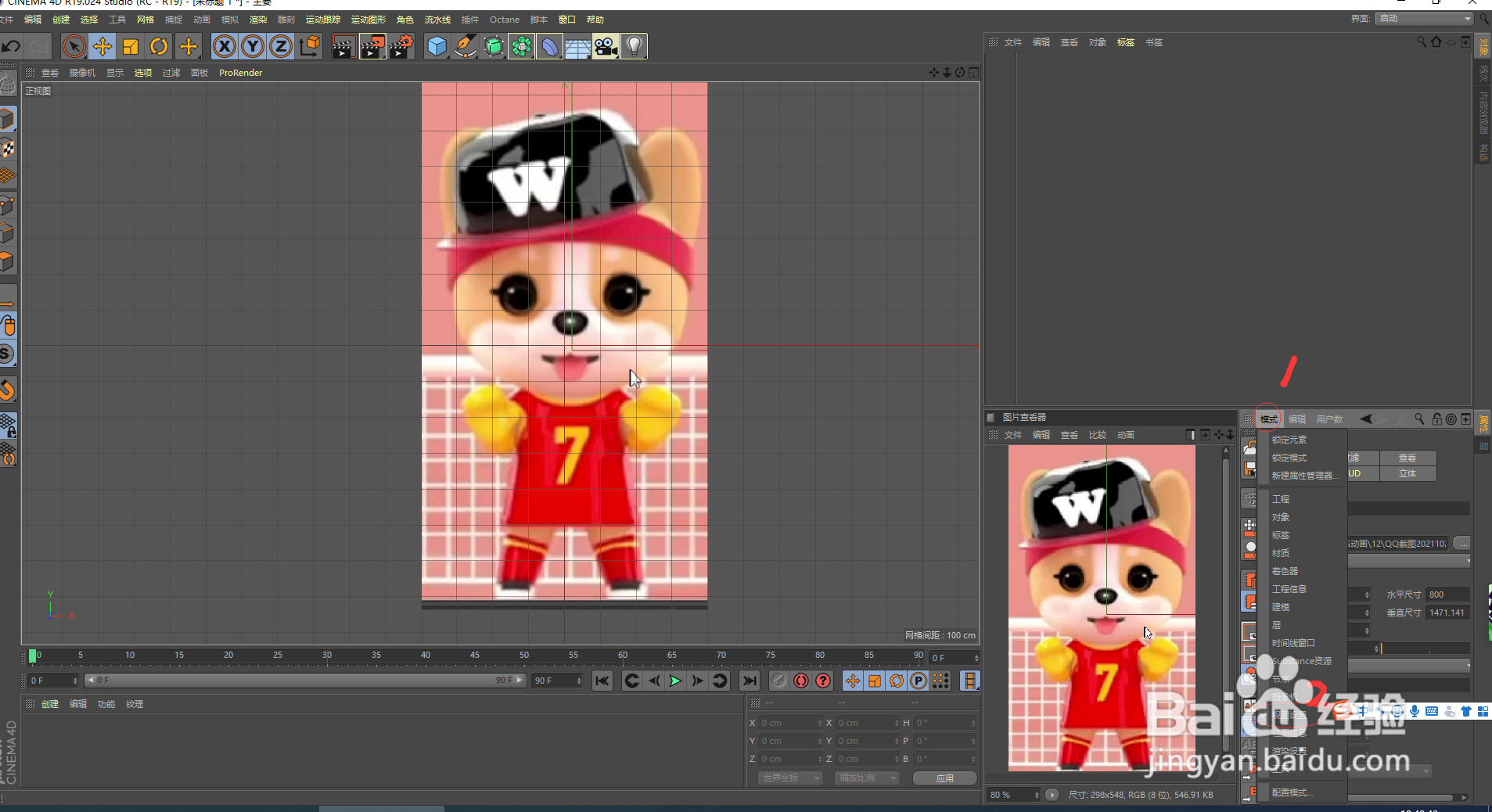
Task: Click the 水平尺寸 field showing 800
Action: point(1447,595)
